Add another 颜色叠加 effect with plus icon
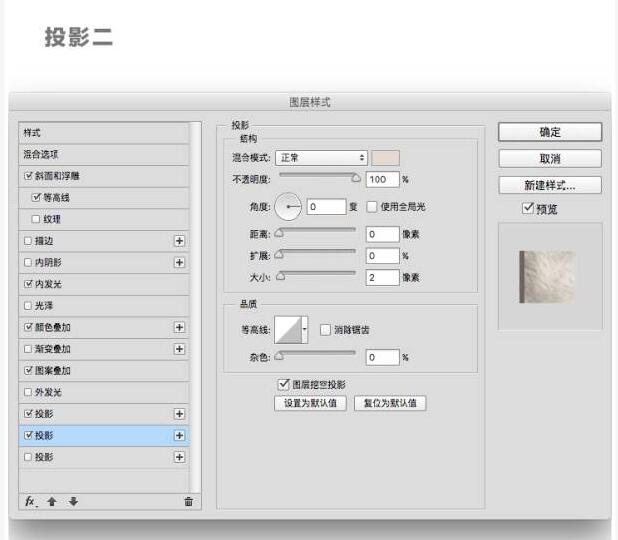Image resolution: width=618 pixels, height=540 pixels. (179, 327)
